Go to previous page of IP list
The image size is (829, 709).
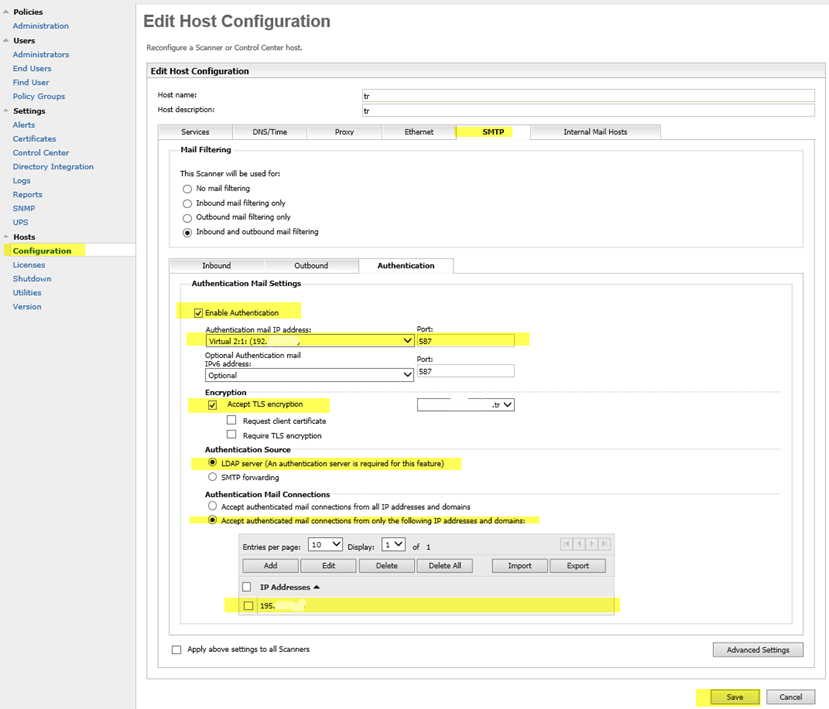[579, 544]
